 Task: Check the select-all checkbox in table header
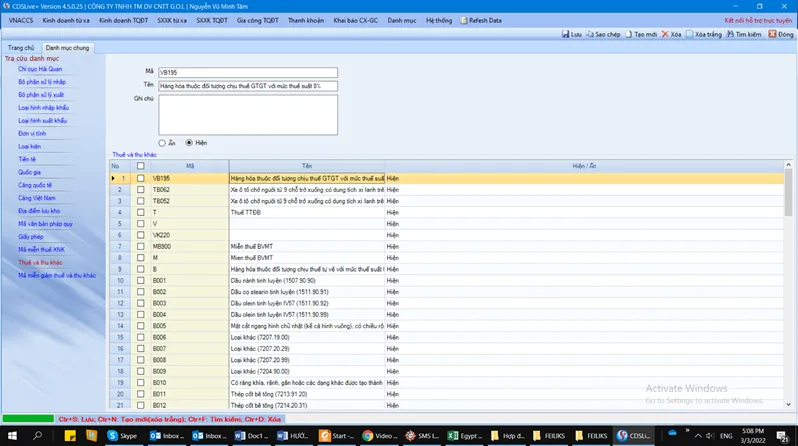(140, 166)
